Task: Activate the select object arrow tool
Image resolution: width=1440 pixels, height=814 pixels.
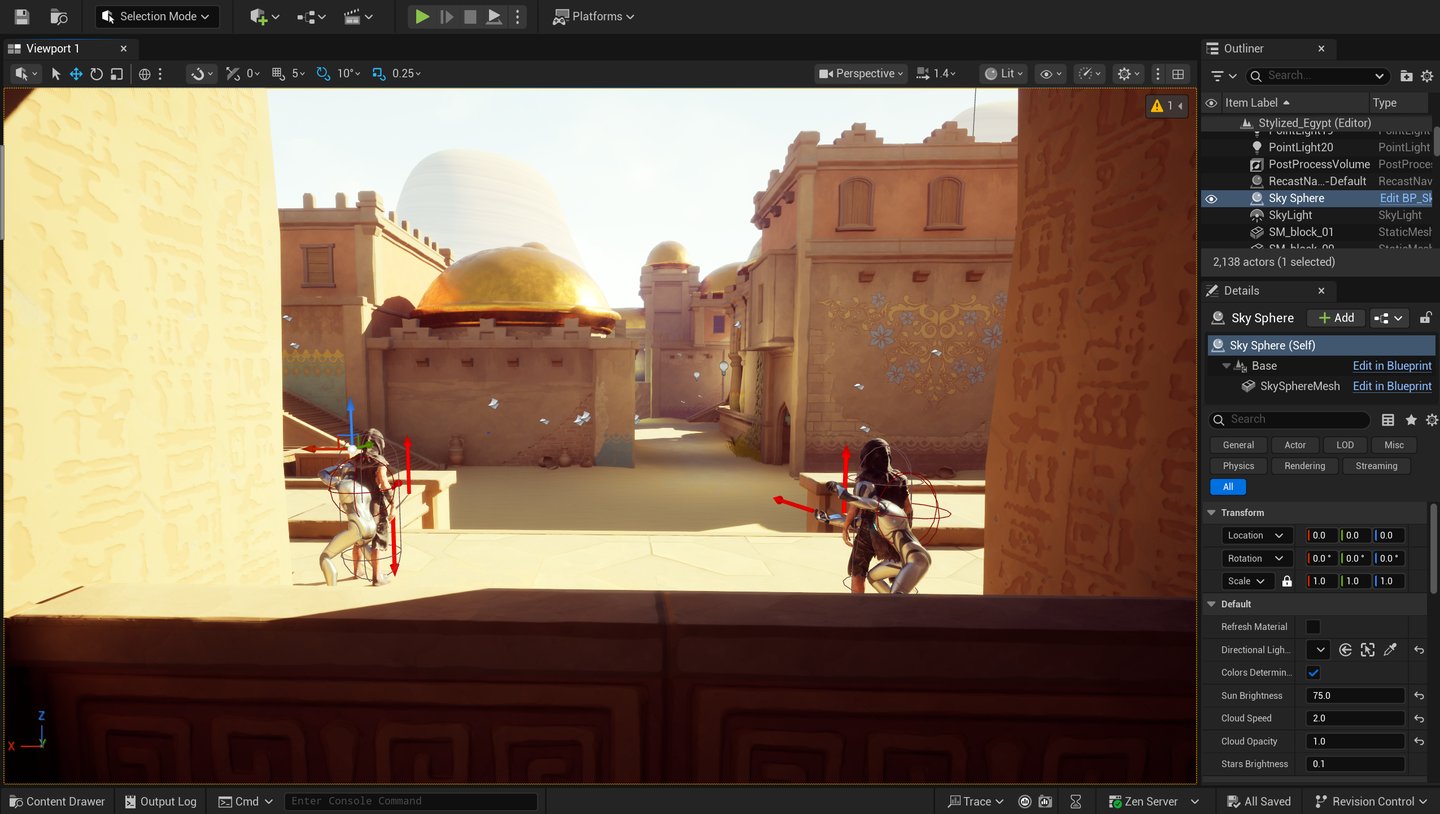Action: [x=56, y=74]
